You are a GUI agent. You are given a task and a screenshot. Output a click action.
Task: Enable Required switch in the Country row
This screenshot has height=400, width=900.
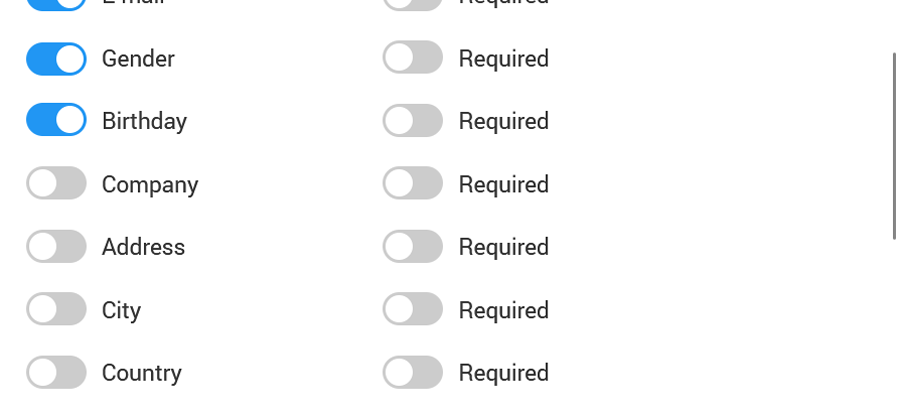click(413, 372)
